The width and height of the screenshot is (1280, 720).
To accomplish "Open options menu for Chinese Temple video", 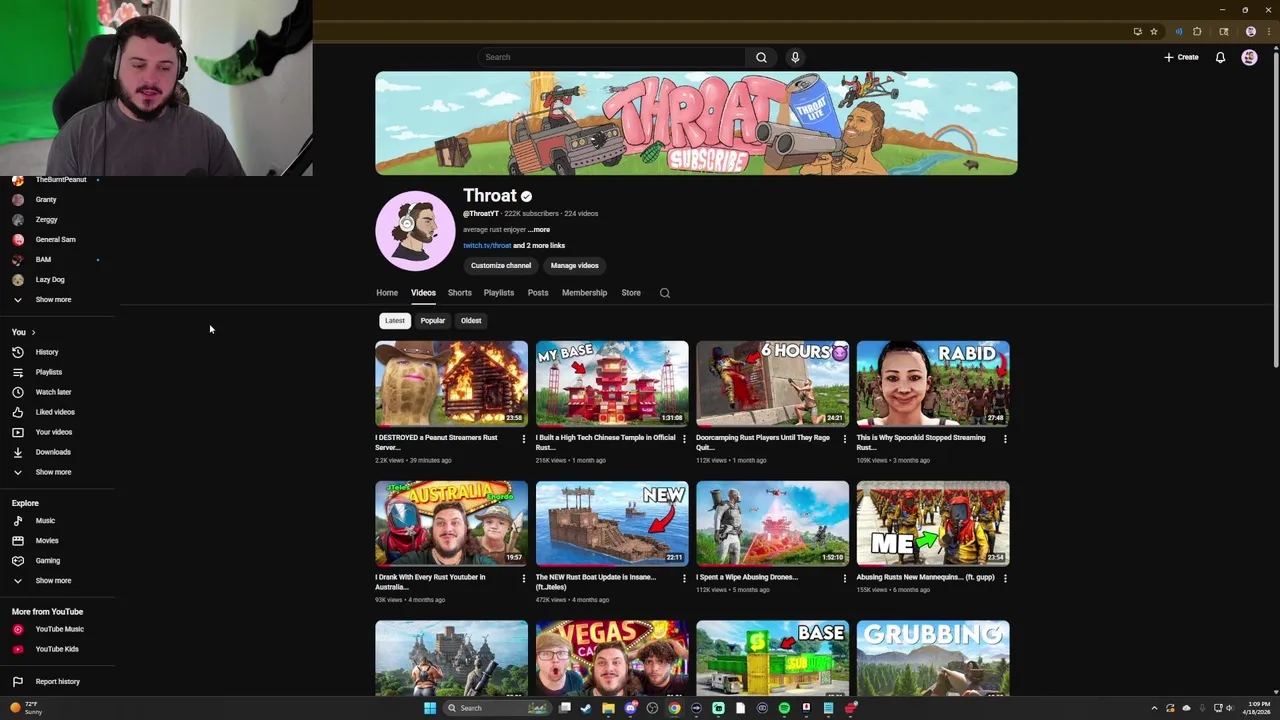I will click(684, 438).
